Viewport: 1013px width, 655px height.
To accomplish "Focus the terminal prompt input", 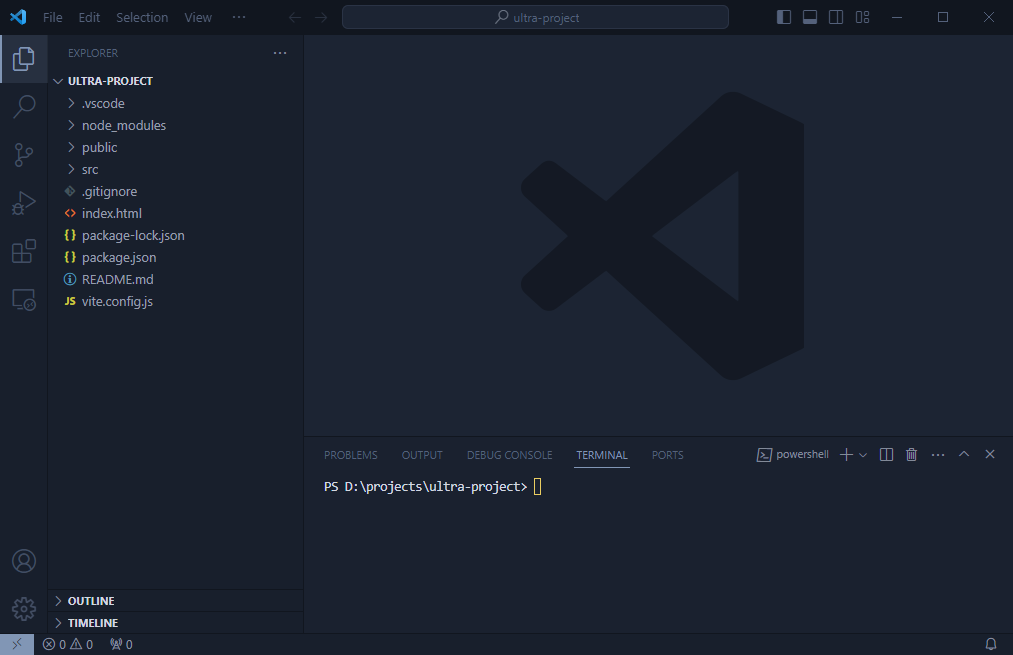I will click(x=538, y=486).
